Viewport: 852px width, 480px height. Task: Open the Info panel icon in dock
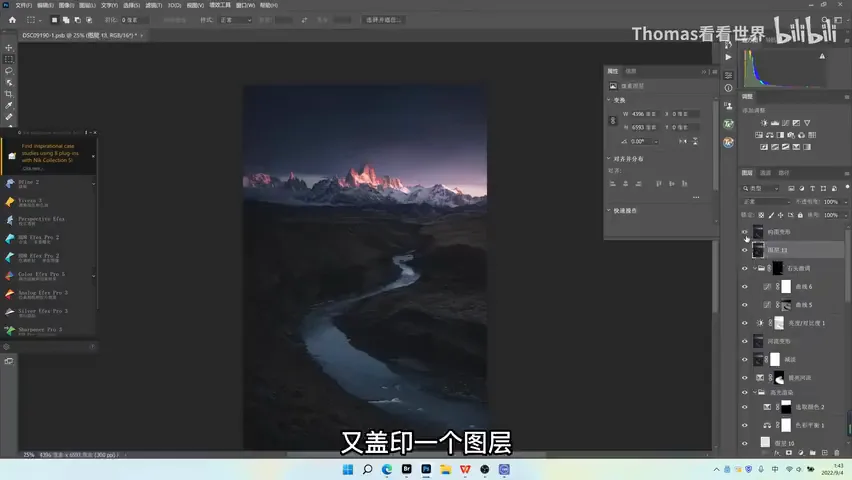tap(728, 88)
